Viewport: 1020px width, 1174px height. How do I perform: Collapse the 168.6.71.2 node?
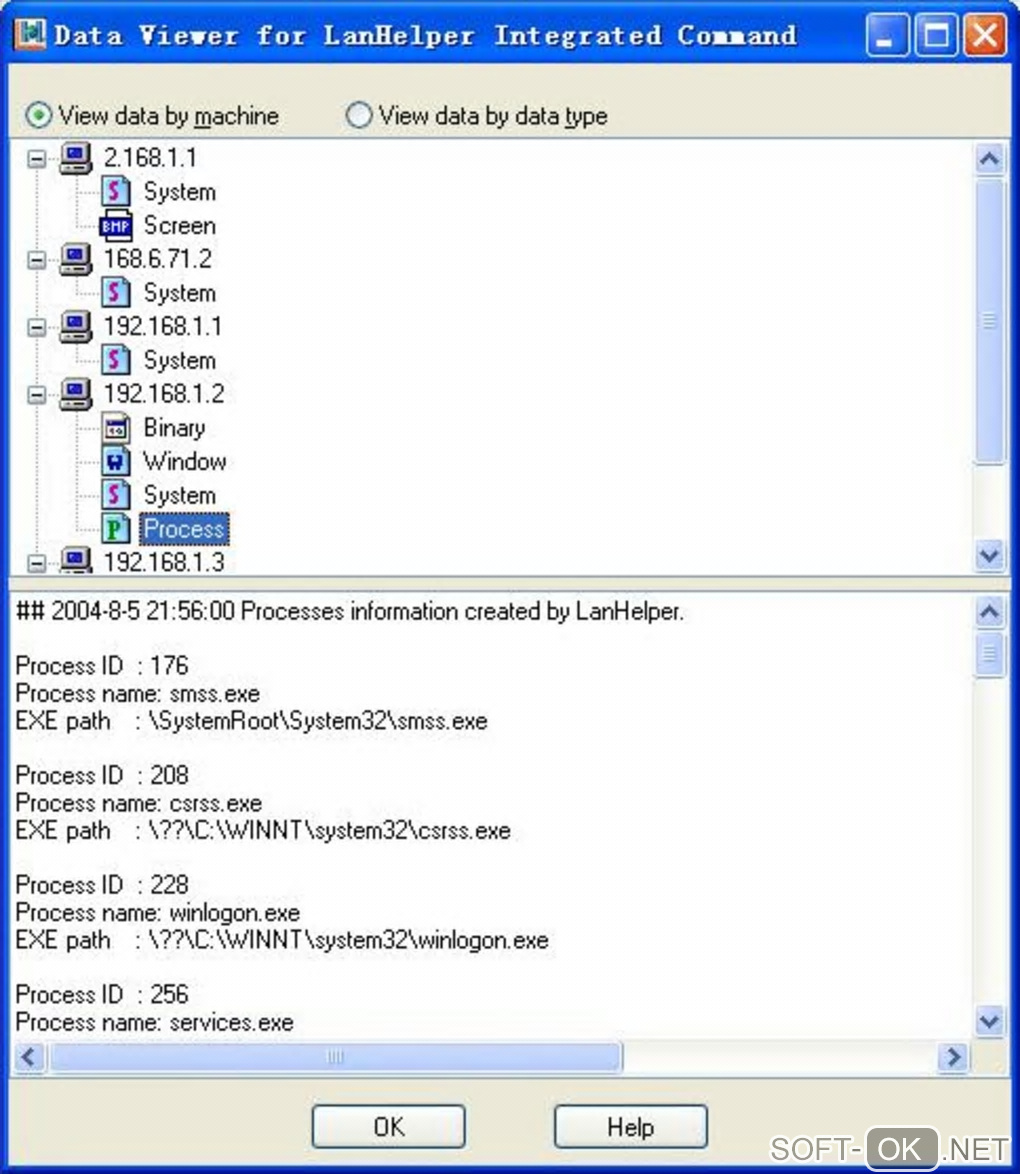36,260
